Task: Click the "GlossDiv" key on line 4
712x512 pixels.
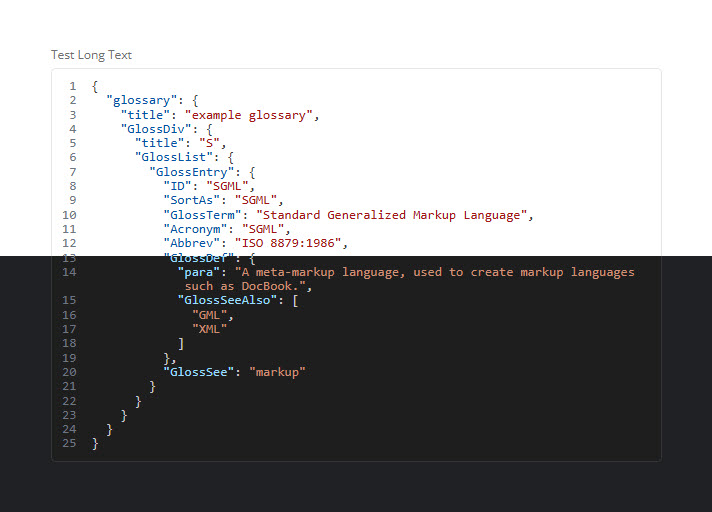Action: (156, 129)
